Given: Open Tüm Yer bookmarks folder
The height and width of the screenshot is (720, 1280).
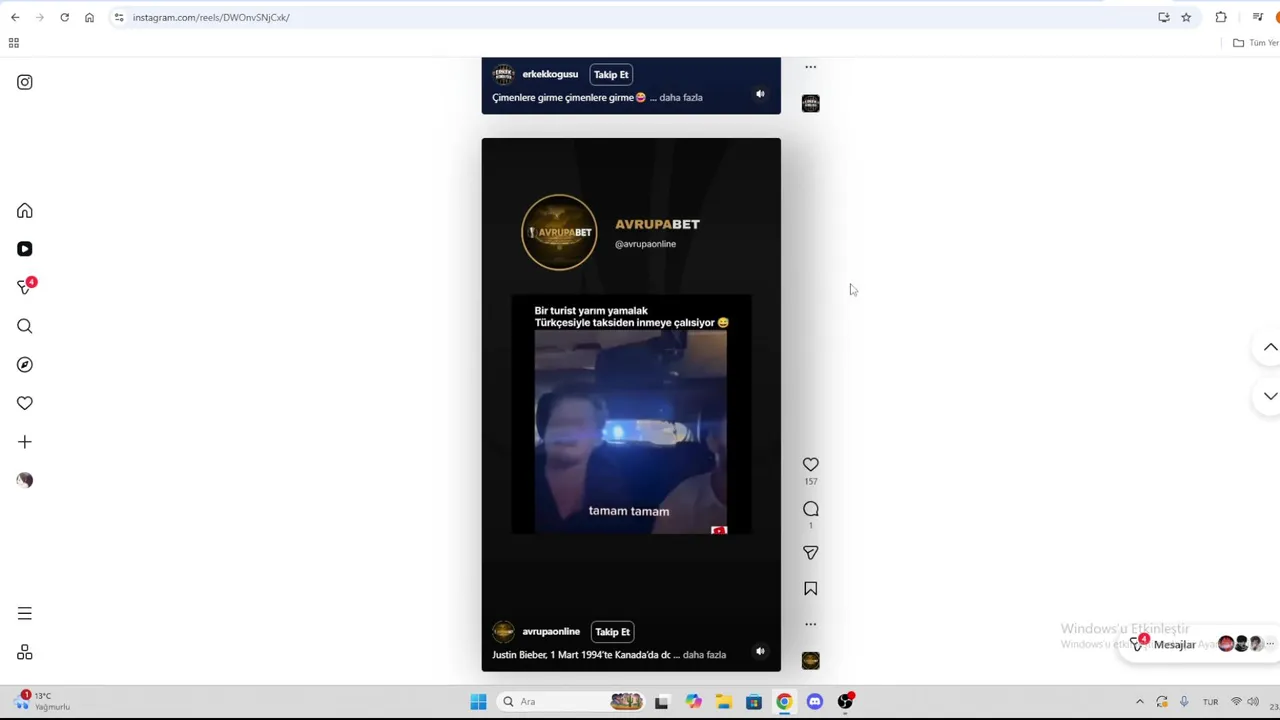Looking at the screenshot, I should click(x=1256, y=43).
